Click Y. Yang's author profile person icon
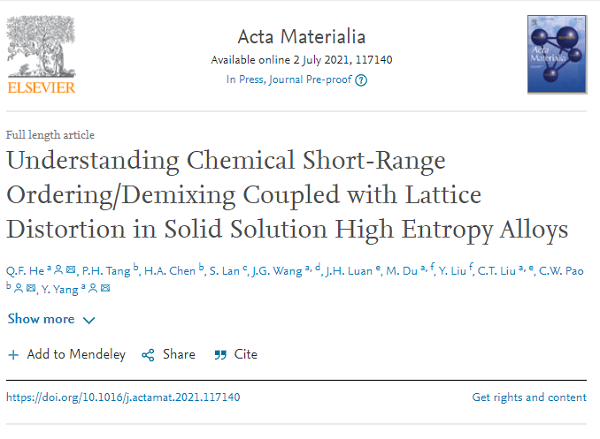This screenshot has width=600, height=439. click(93, 288)
